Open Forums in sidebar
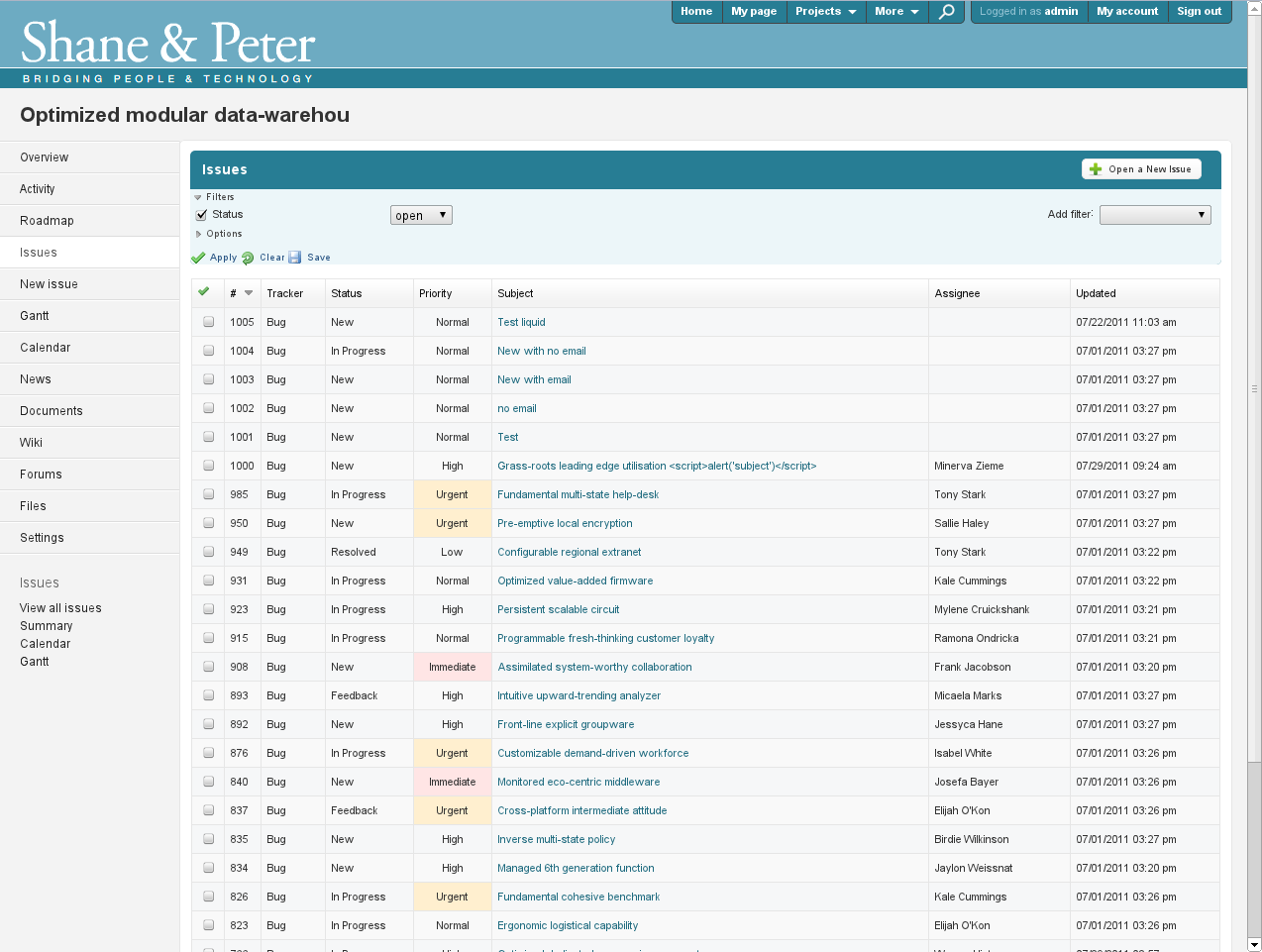This screenshot has width=1262, height=952. 89,475
